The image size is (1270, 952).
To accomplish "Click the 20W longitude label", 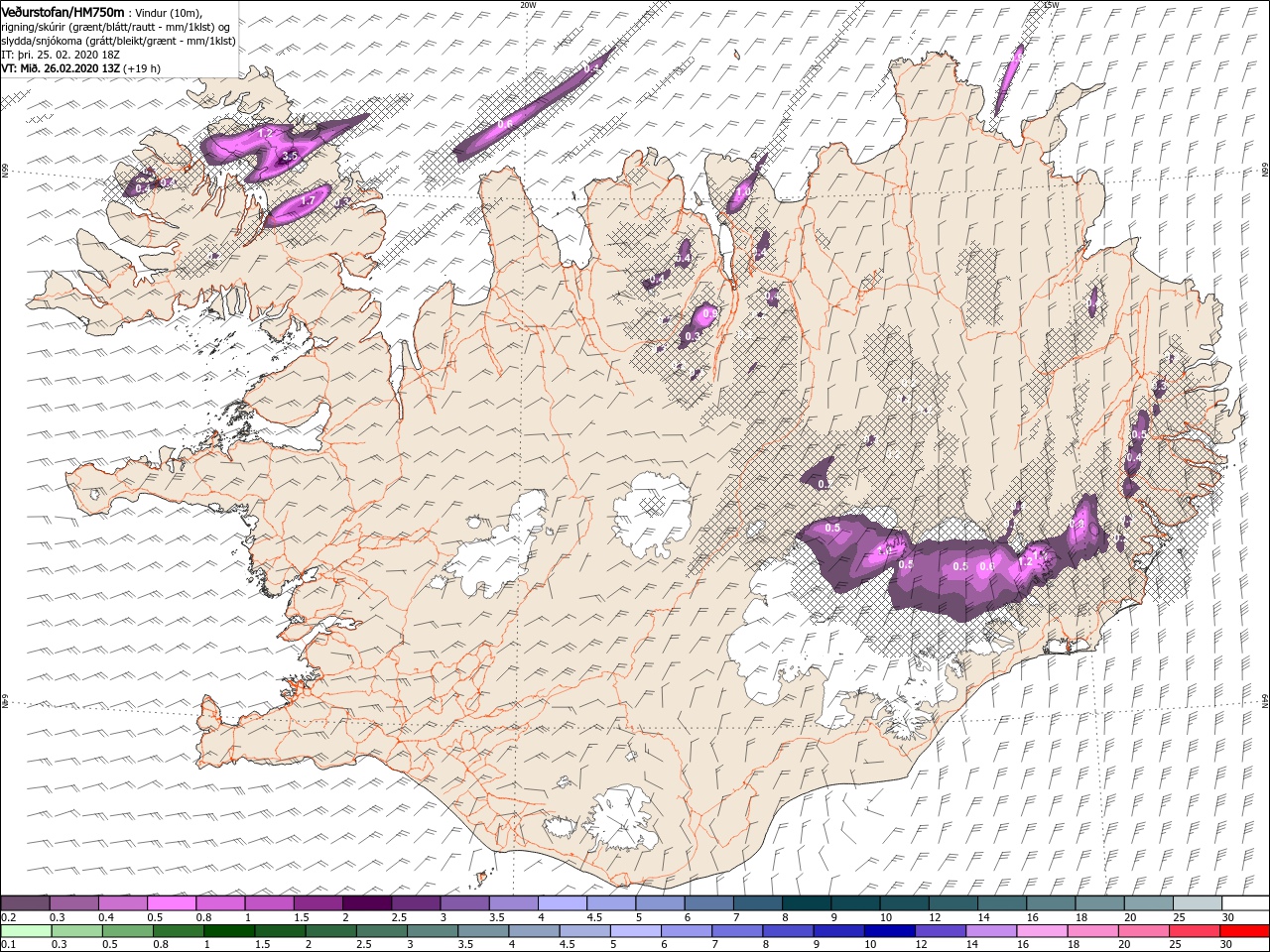I will [528, 4].
